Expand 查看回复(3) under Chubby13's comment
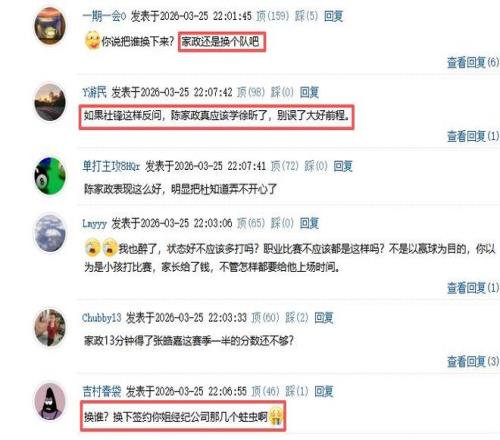 [x=473, y=361]
